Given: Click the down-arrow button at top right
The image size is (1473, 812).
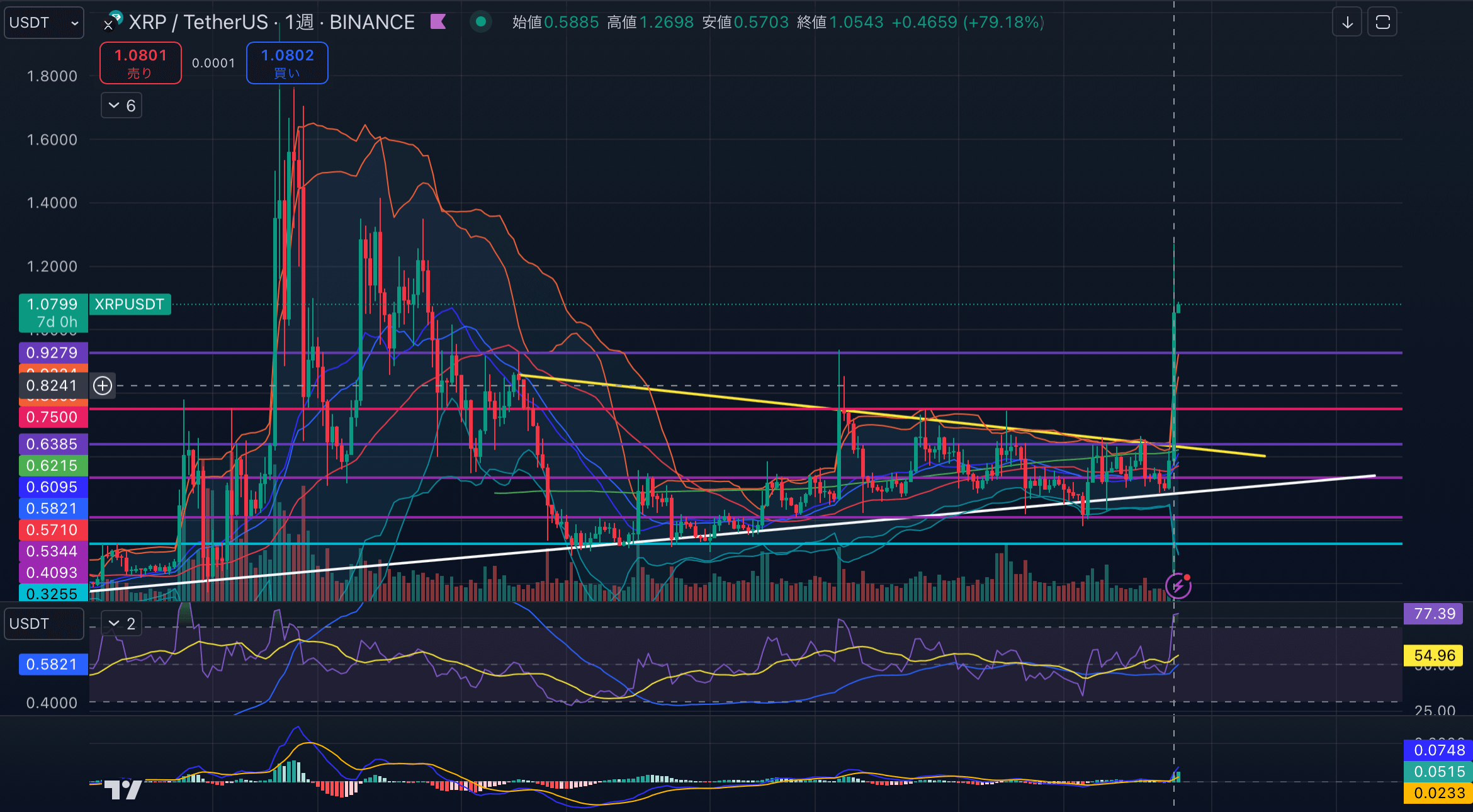Looking at the screenshot, I should (x=1347, y=23).
